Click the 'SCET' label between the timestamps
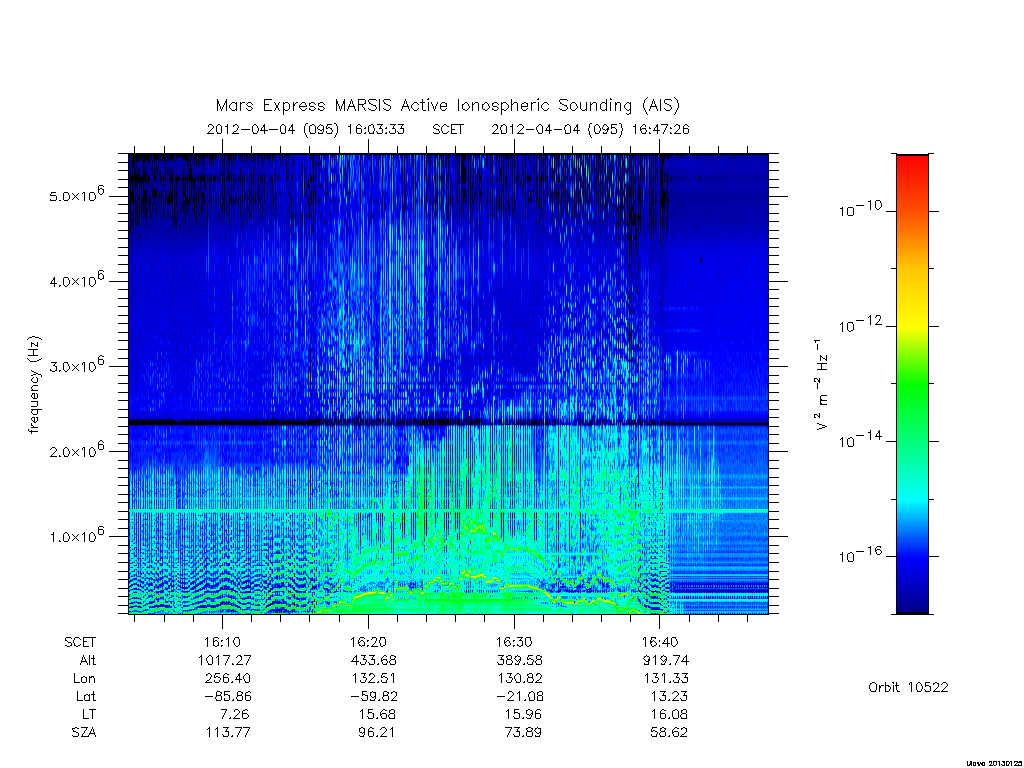 [448, 129]
